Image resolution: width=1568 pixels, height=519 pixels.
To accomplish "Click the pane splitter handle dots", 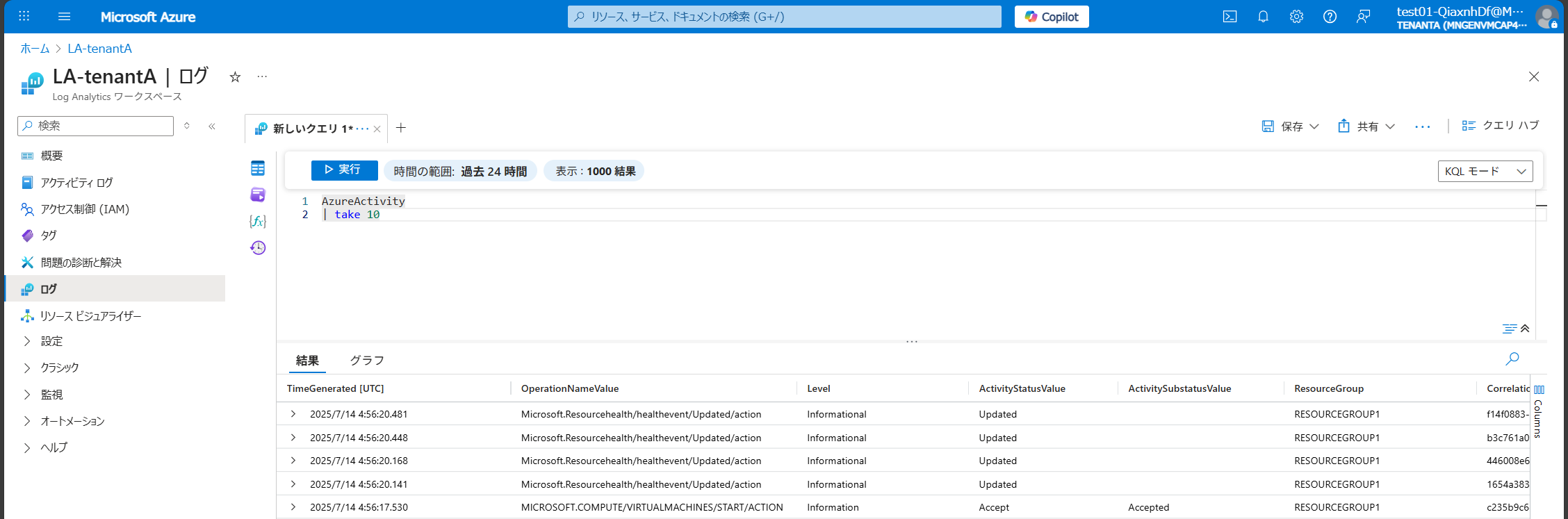I will (x=912, y=342).
